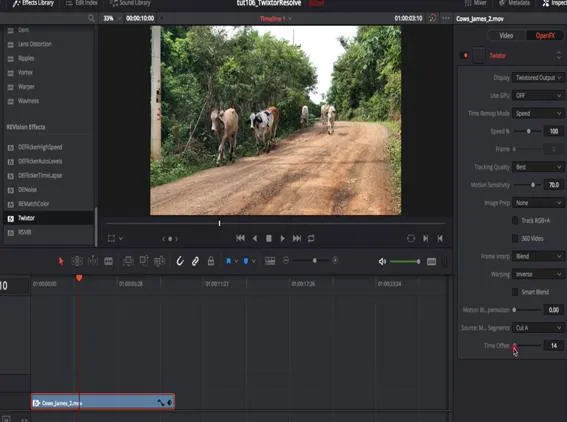Click the Overwrite clip toolbar icon
This screenshot has height=422, width=567.
(144, 261)
